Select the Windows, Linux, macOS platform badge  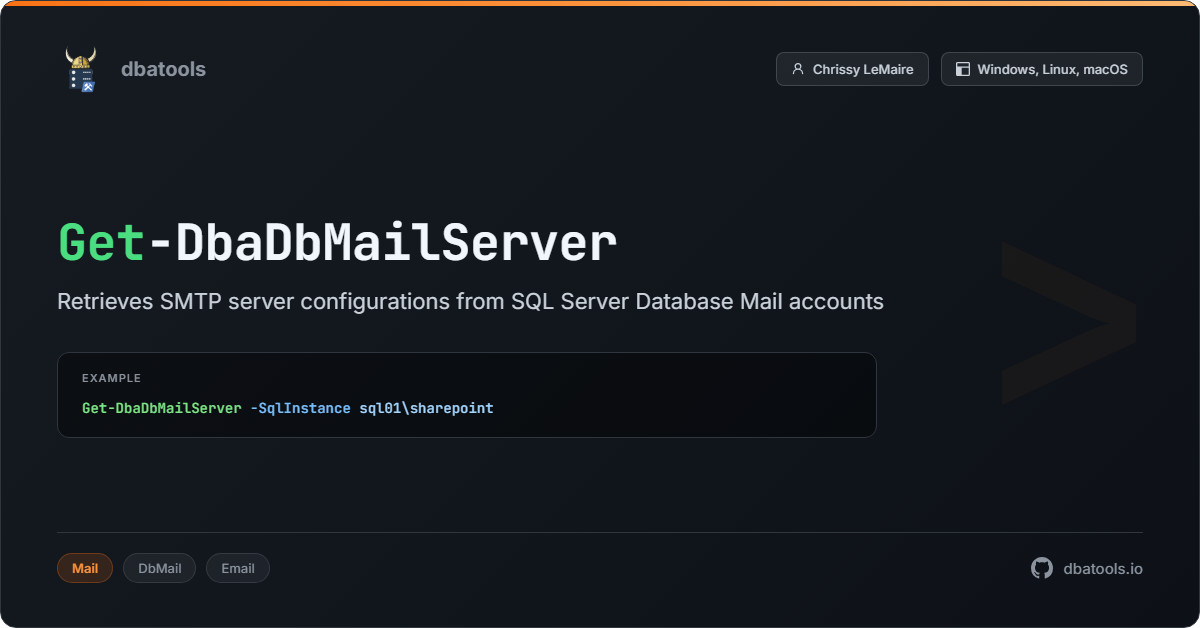[1041, 69]
